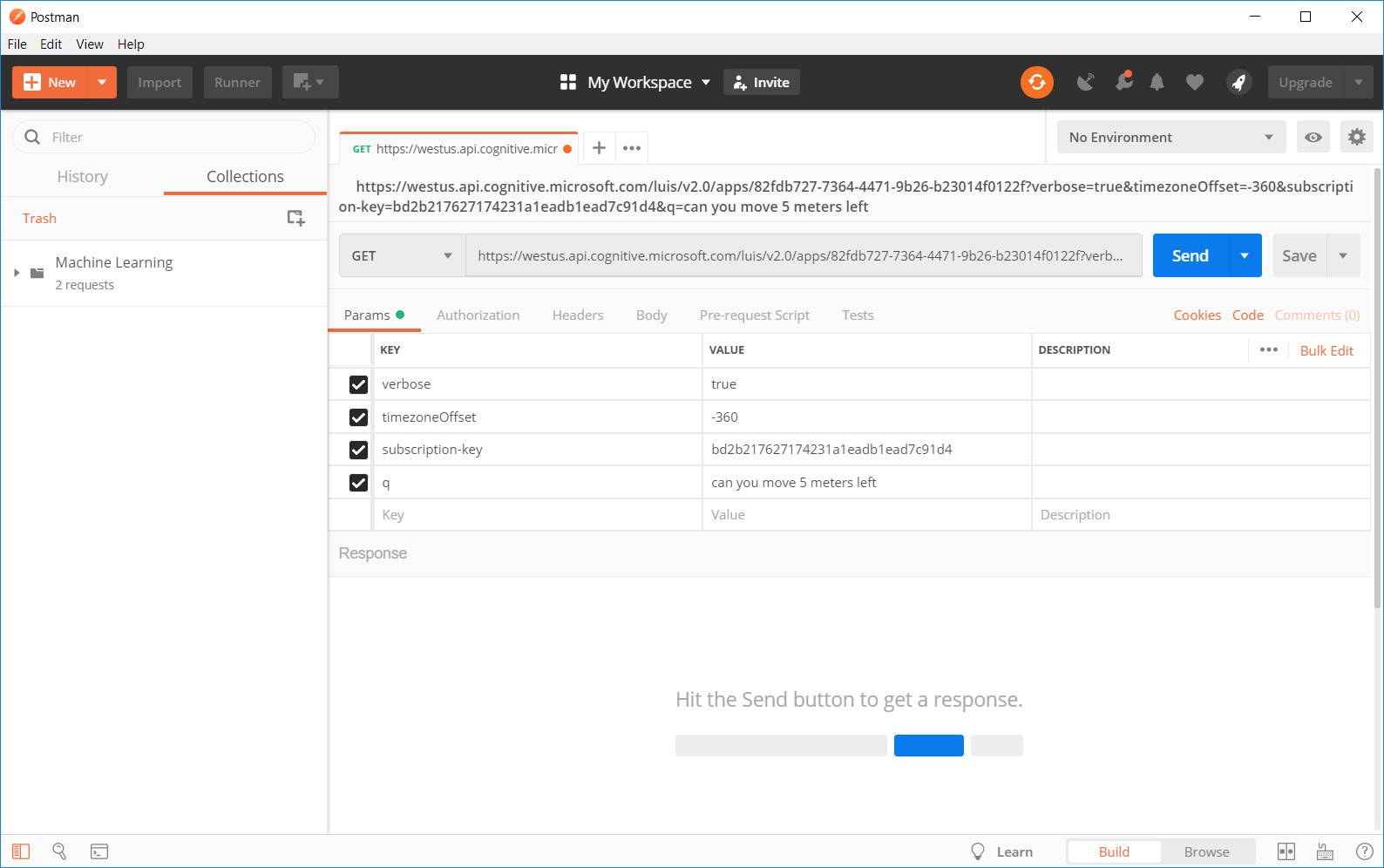Viewport: 1384px width, 868px height.
Task: Open the Send button dropdown arrow
Action: [x=1245, y=255]
